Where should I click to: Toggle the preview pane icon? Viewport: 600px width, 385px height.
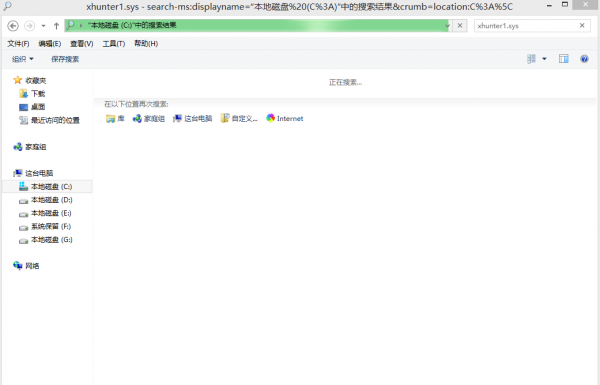pyautogui.click(x=563, y=59)
